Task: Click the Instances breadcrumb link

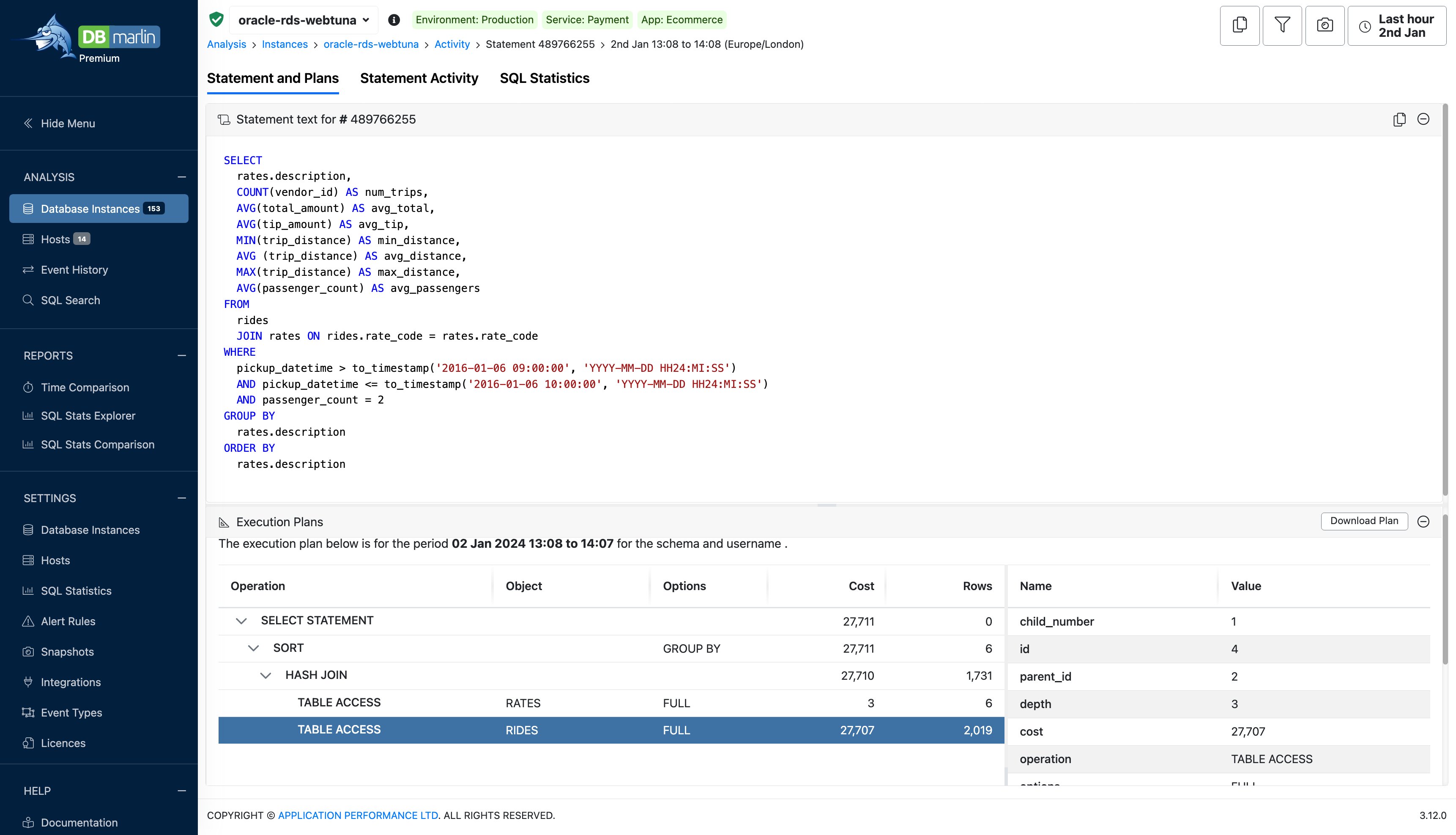Action: pyautogui.click(x=285, y=44)
